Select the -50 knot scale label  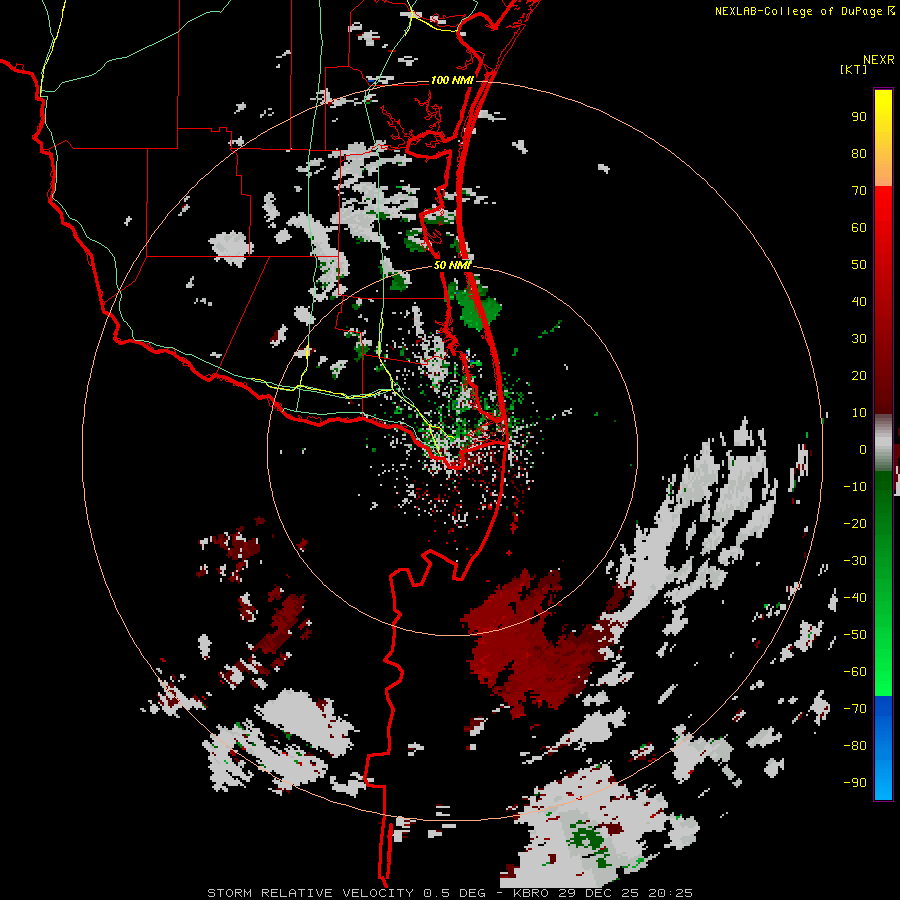pyautogui.click(x=855, y=635)
